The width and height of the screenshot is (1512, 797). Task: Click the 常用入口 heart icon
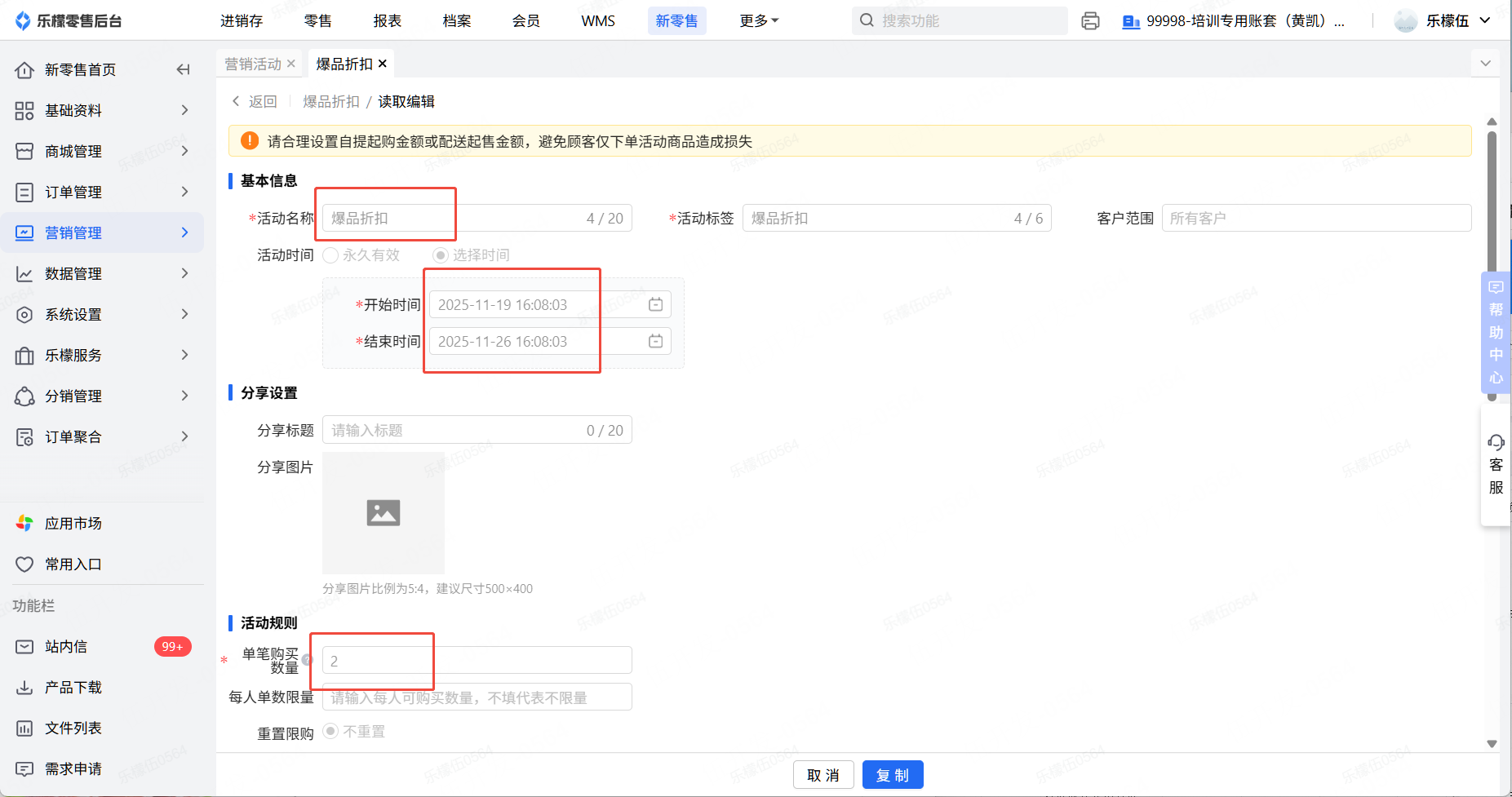pos(24,565)
